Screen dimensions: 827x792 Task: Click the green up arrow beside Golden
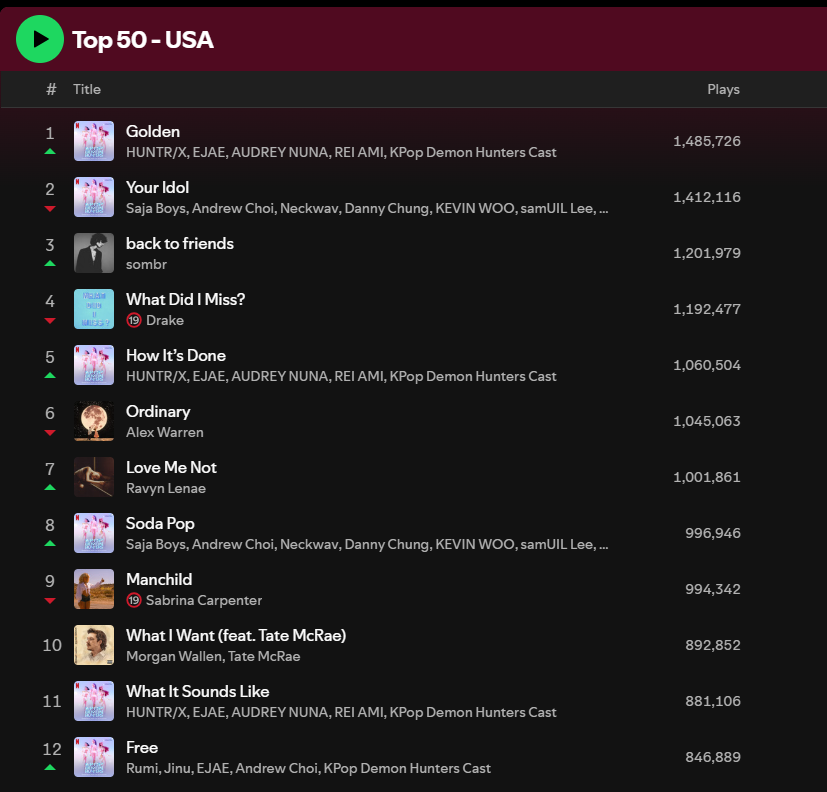click(x=49, y=151)
